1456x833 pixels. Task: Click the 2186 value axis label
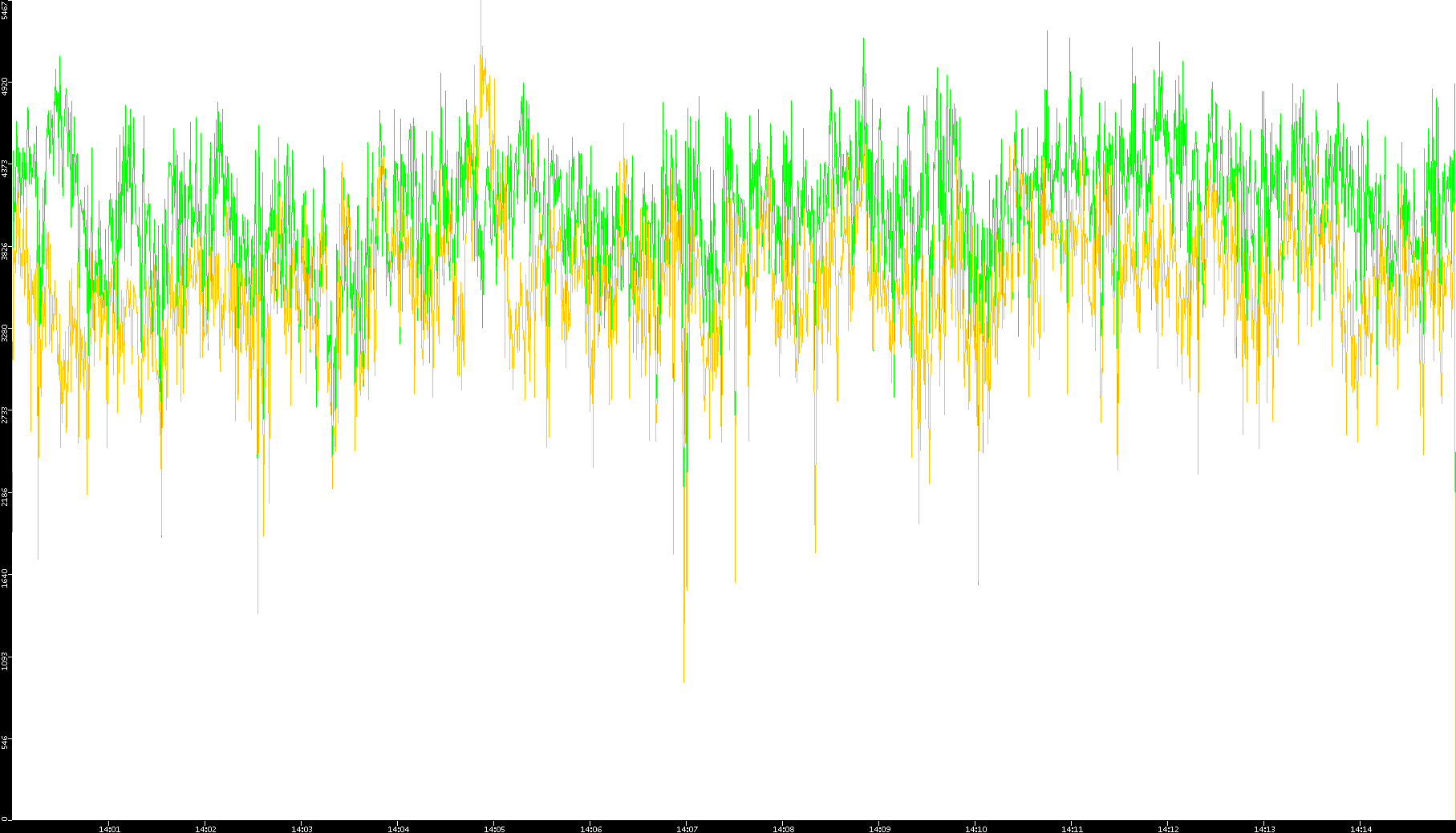(5, 497)
